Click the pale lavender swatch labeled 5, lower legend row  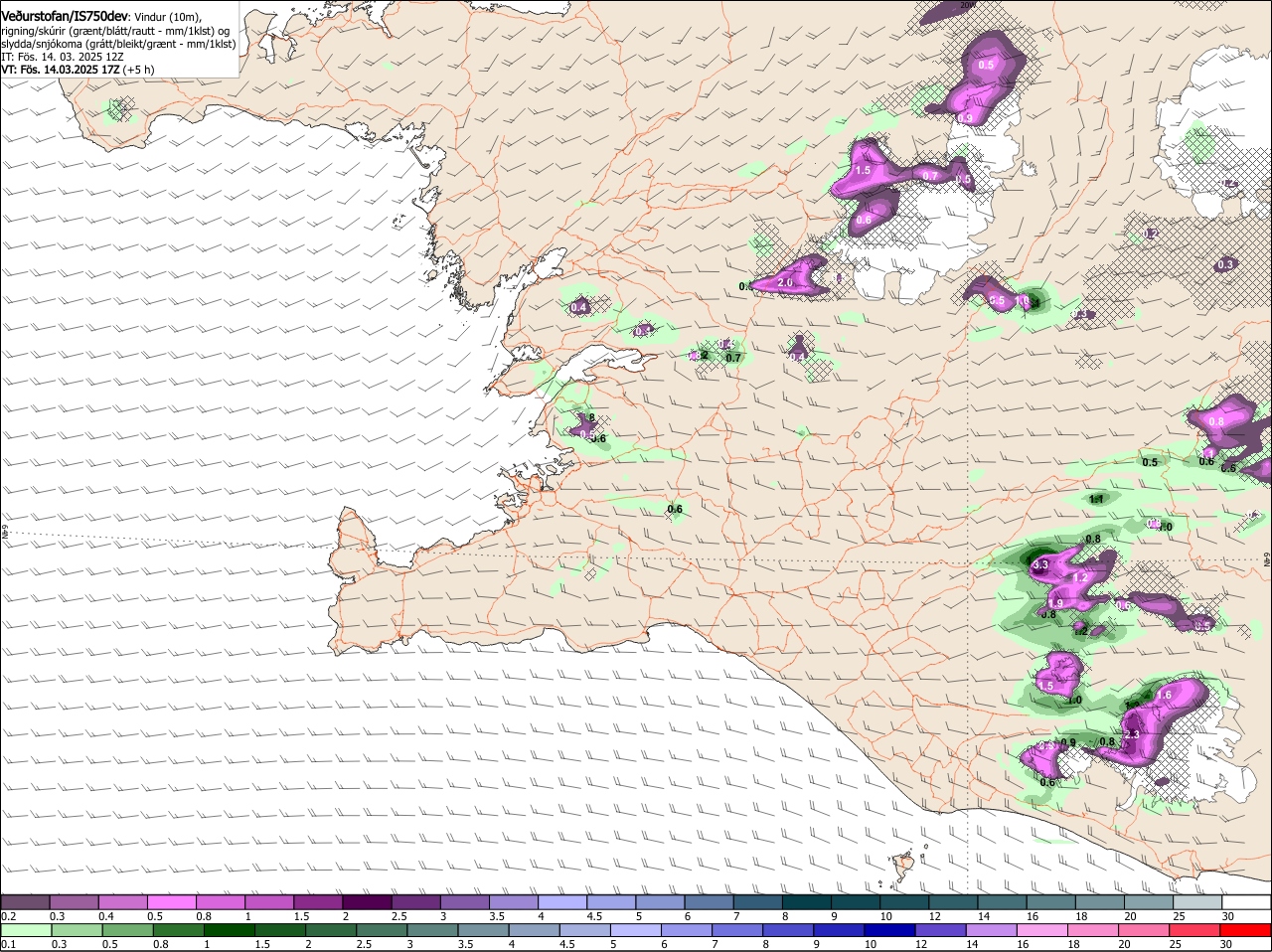635,930
